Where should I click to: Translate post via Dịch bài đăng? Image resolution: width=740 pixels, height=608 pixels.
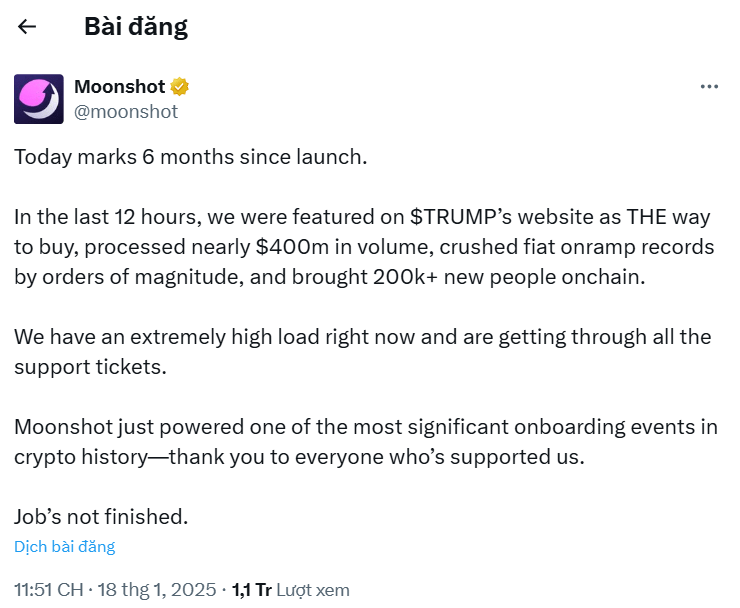(65, 547)
